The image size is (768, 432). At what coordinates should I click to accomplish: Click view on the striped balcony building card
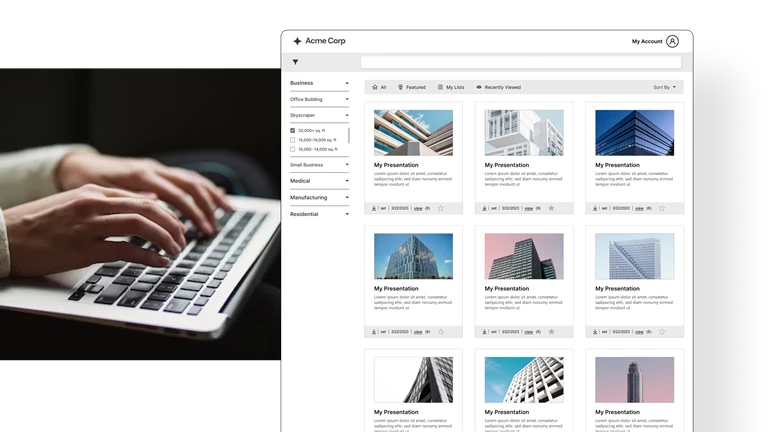[x=418, y=209]
